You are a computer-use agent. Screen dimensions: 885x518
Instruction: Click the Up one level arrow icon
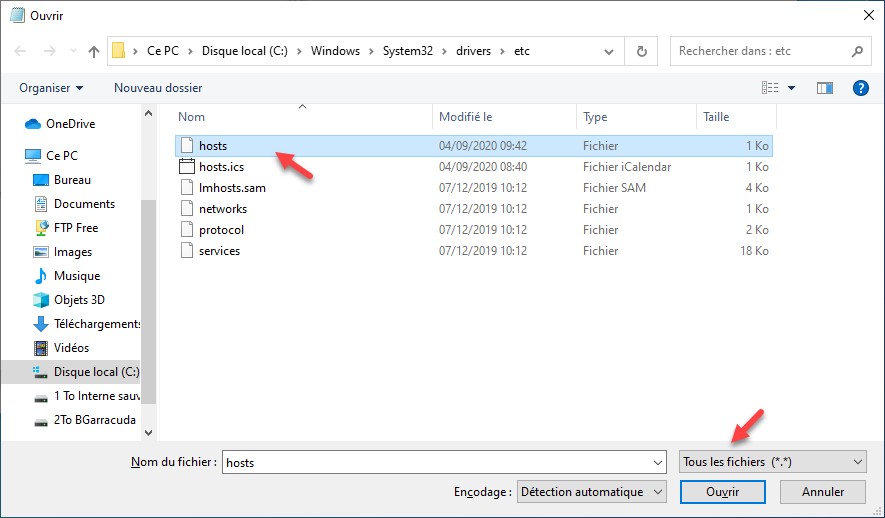(94, 51)
